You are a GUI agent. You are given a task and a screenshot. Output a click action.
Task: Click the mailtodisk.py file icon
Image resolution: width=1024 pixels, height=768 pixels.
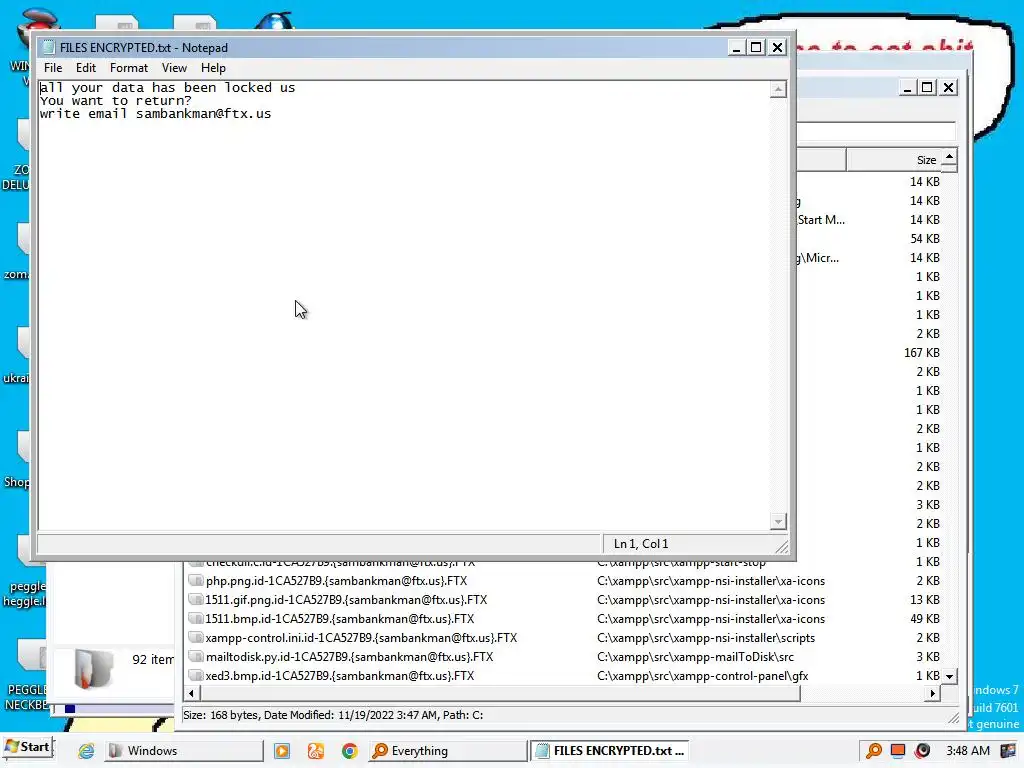click(195, 656)
